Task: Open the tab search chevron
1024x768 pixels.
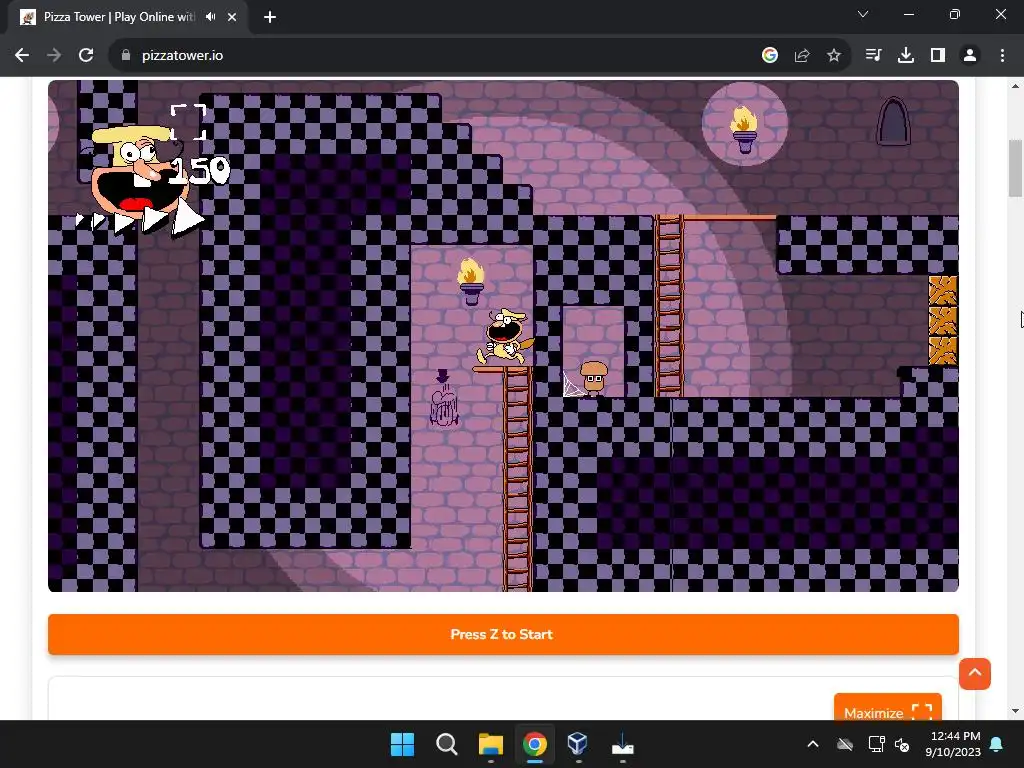Action: pyautogui.click(x=863, y=14)
